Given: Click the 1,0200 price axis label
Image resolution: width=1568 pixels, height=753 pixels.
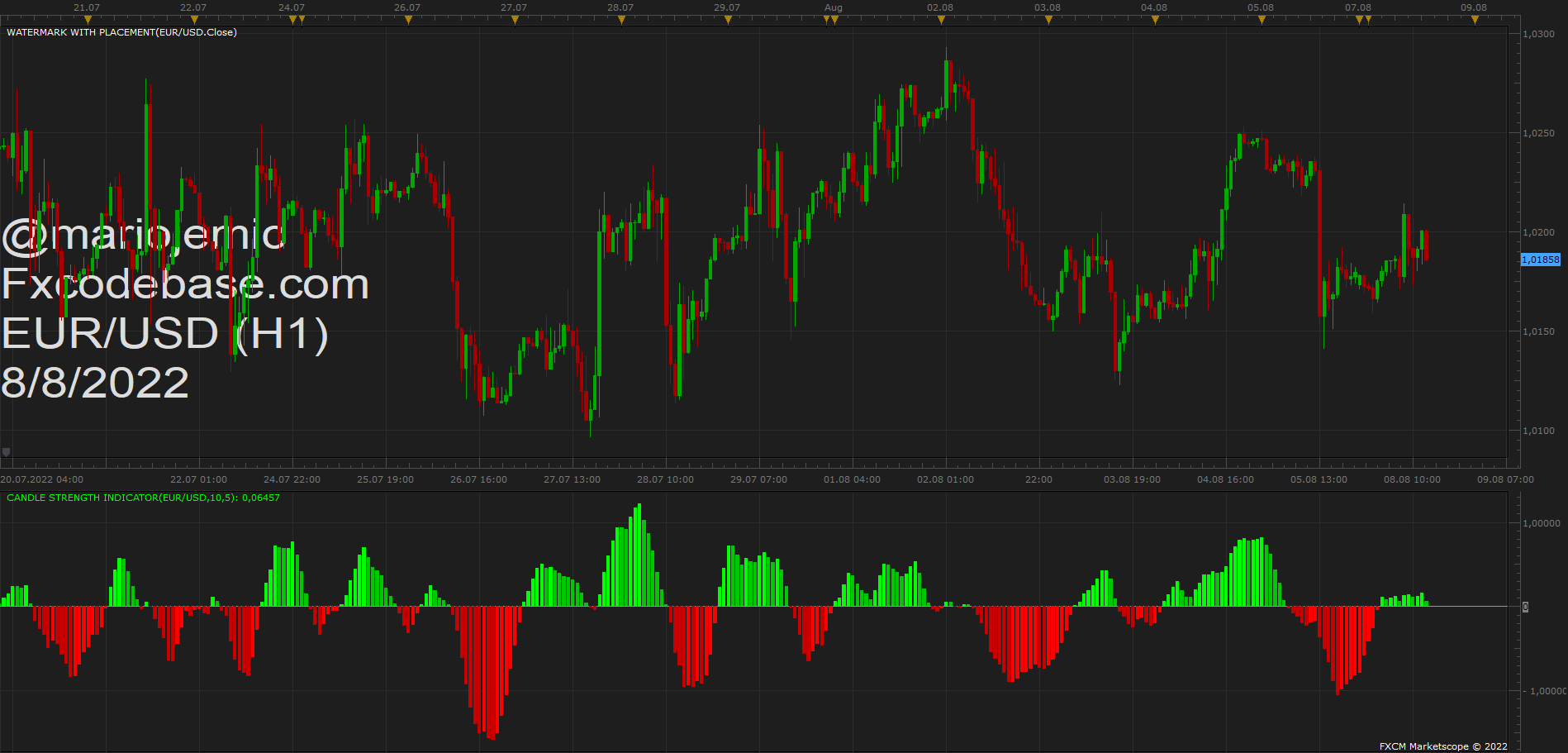Looking at the screenshot, I should click(1538, 232).
